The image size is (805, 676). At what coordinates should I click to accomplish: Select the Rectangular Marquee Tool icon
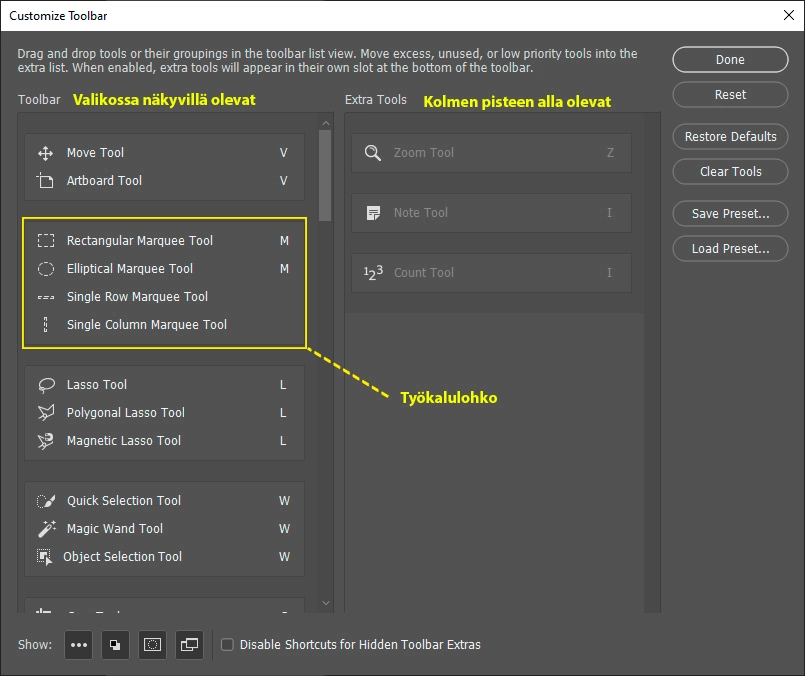click(x=46, y=241)
